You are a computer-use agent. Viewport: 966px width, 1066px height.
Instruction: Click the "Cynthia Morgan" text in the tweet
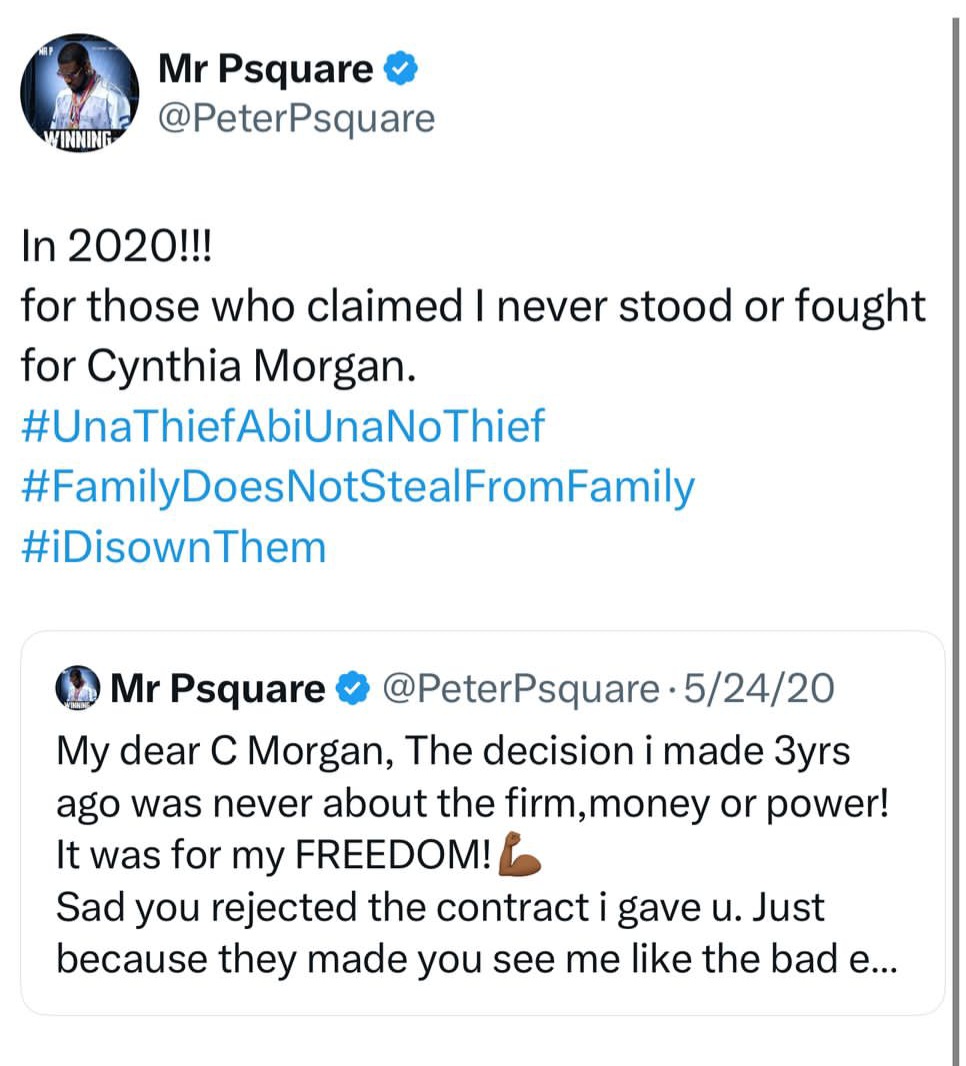249,366
